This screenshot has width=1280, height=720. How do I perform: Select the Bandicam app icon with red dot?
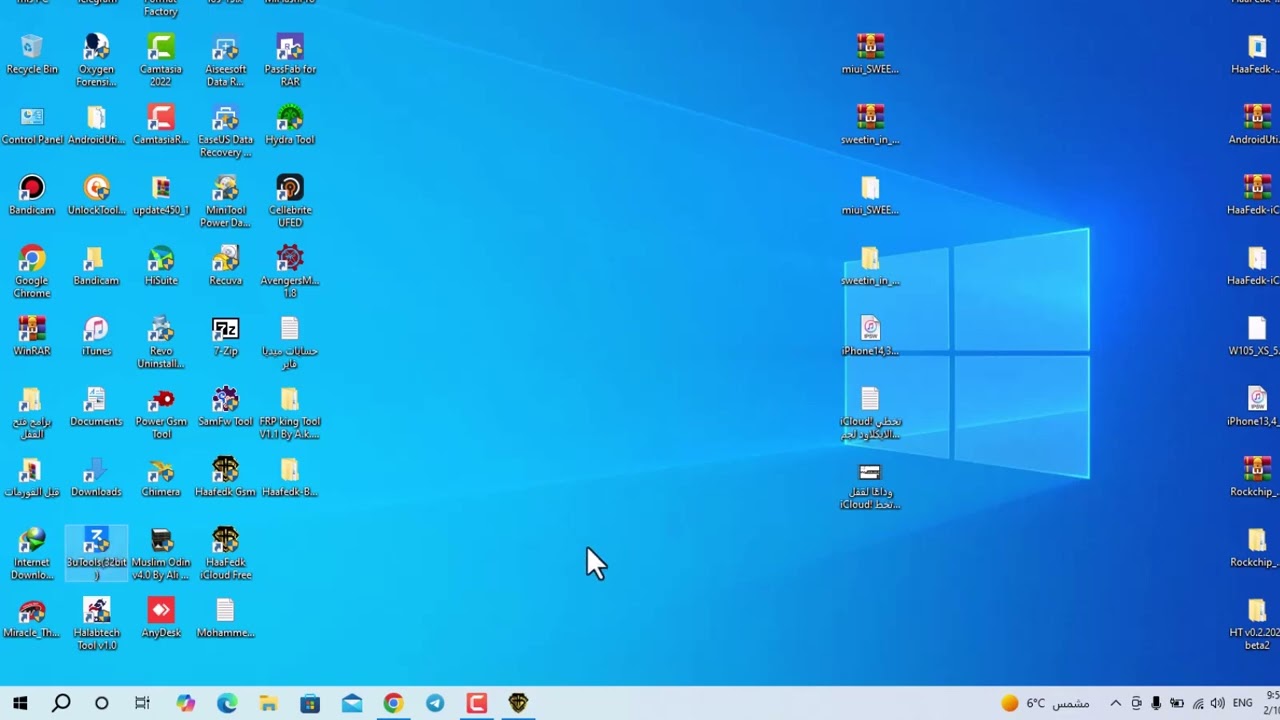[32, 195]
